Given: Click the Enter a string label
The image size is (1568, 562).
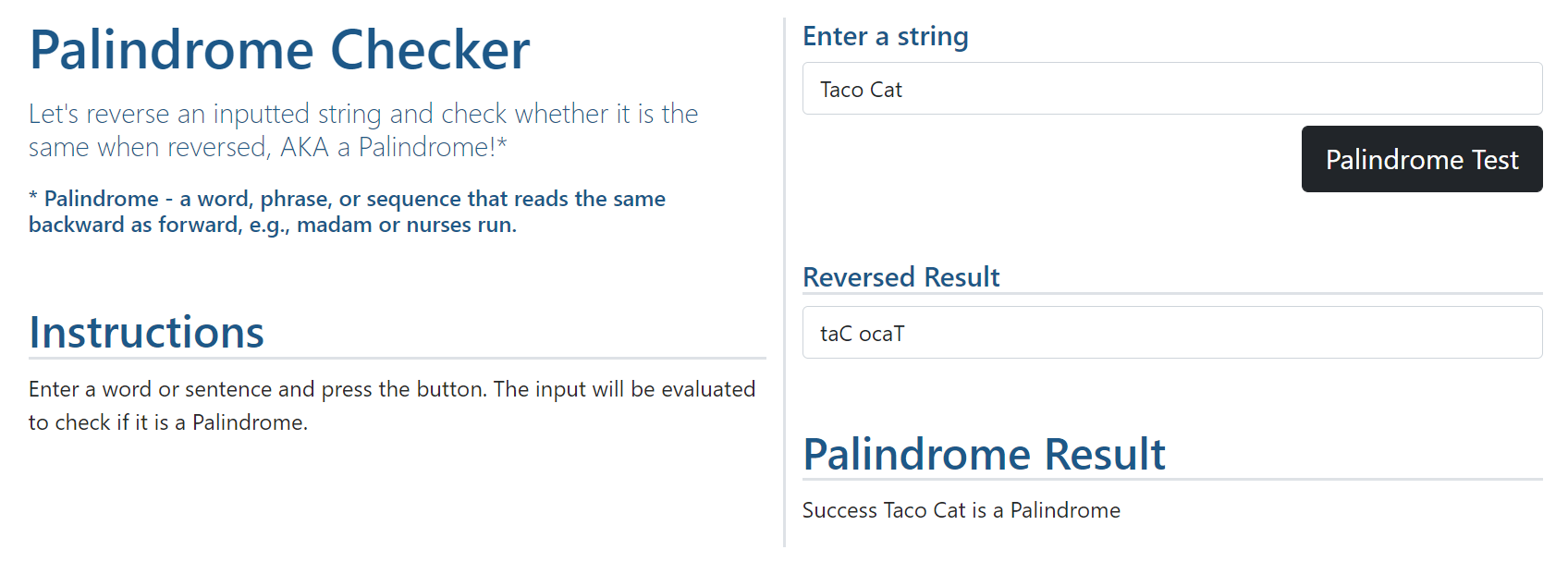Looking at the screenshot, I should (x=885, y=36).
